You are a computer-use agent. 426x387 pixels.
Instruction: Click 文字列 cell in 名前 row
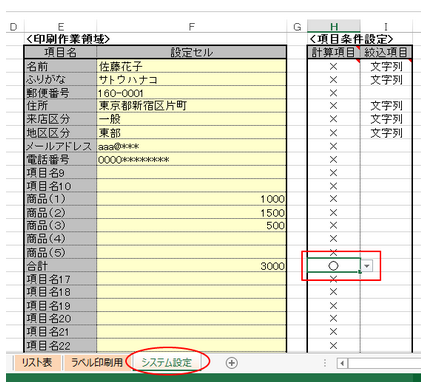386,66
